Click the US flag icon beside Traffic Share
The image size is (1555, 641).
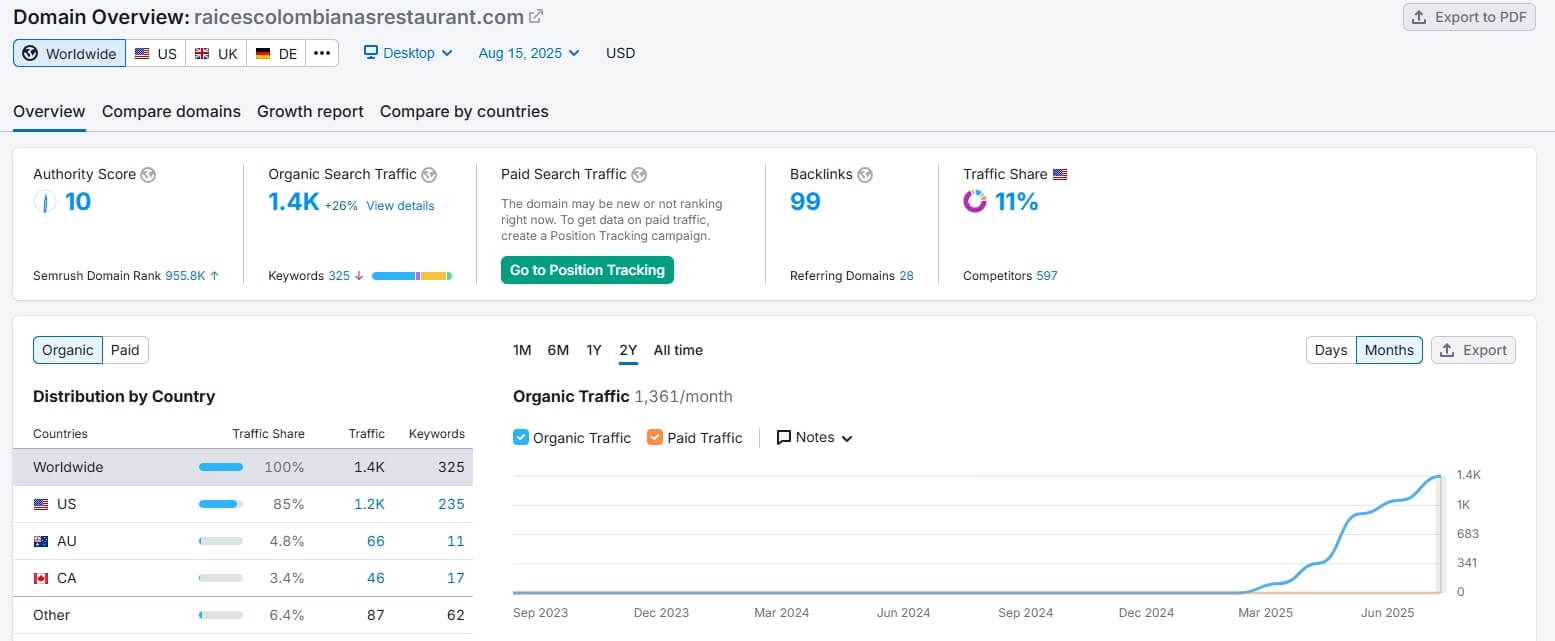point(1060,175)
